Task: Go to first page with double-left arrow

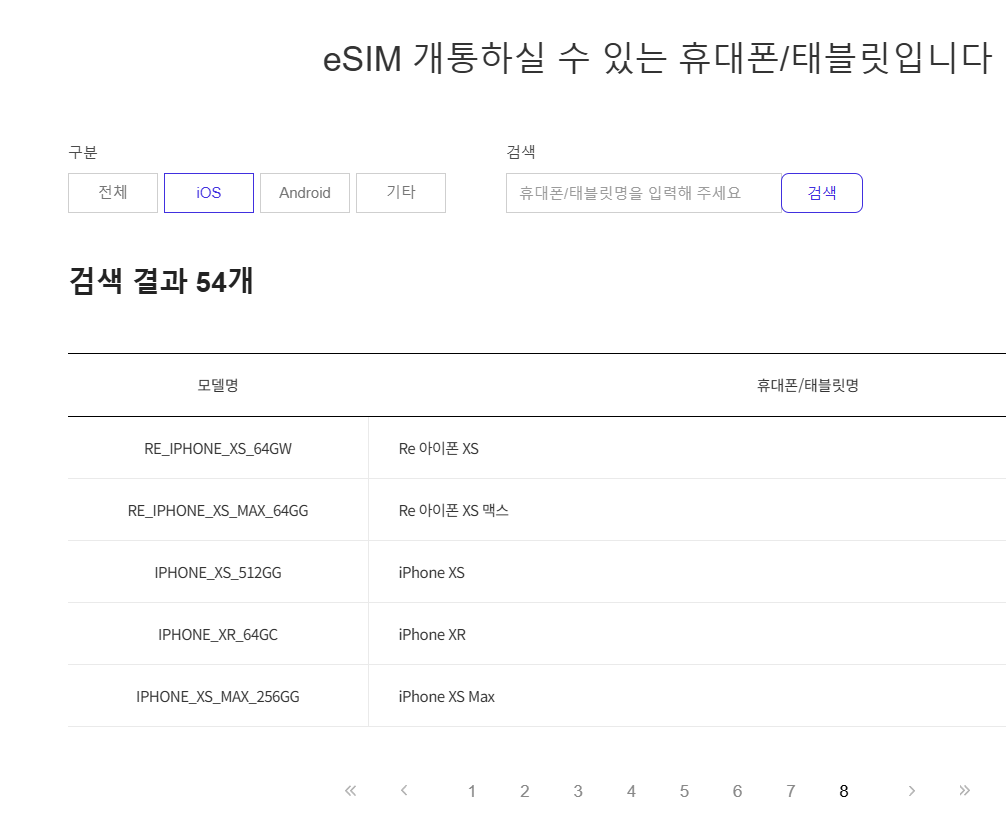Action: pos(350,790)
